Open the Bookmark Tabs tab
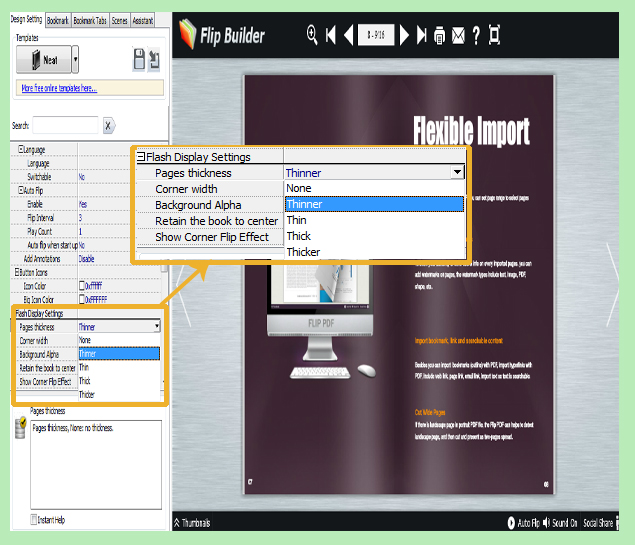The image size is (635, 545). (x=90, y=20)
